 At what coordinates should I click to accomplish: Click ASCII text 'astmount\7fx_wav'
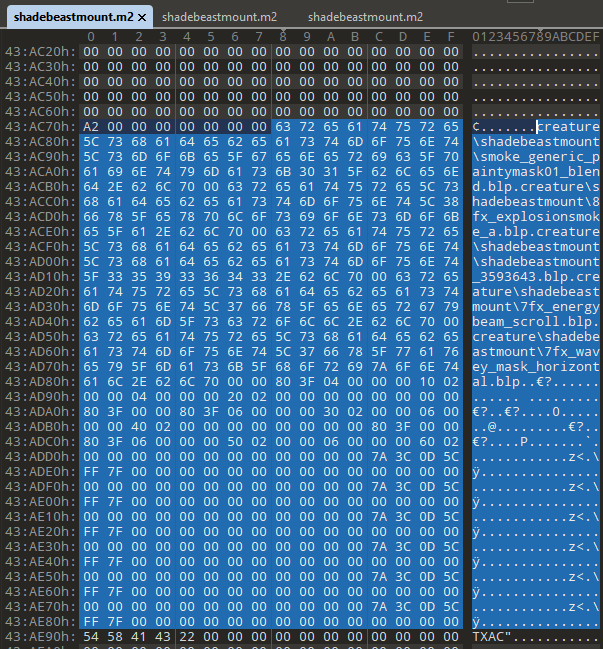(x=536, y=352)
